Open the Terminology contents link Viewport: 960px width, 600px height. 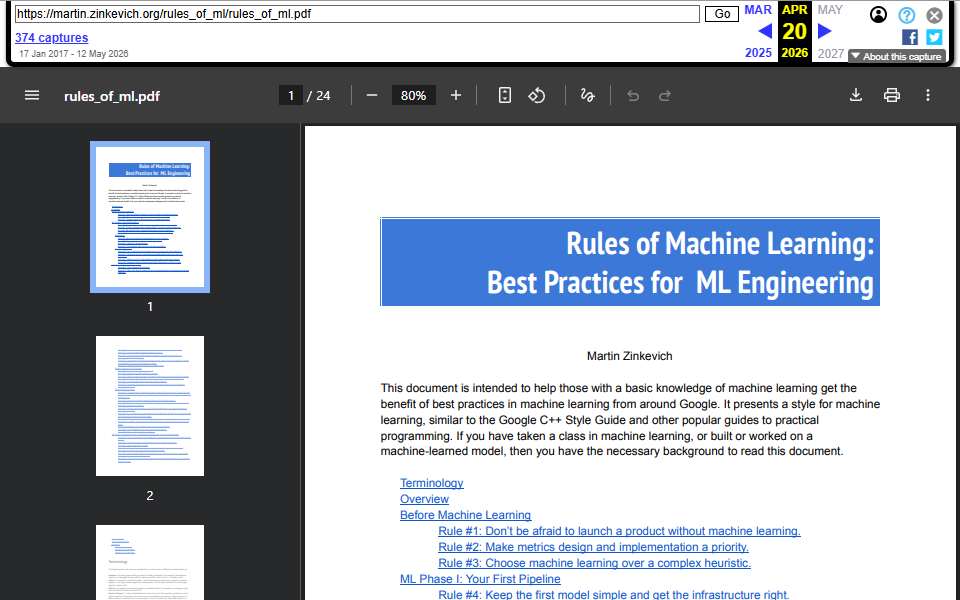[432, 483]
